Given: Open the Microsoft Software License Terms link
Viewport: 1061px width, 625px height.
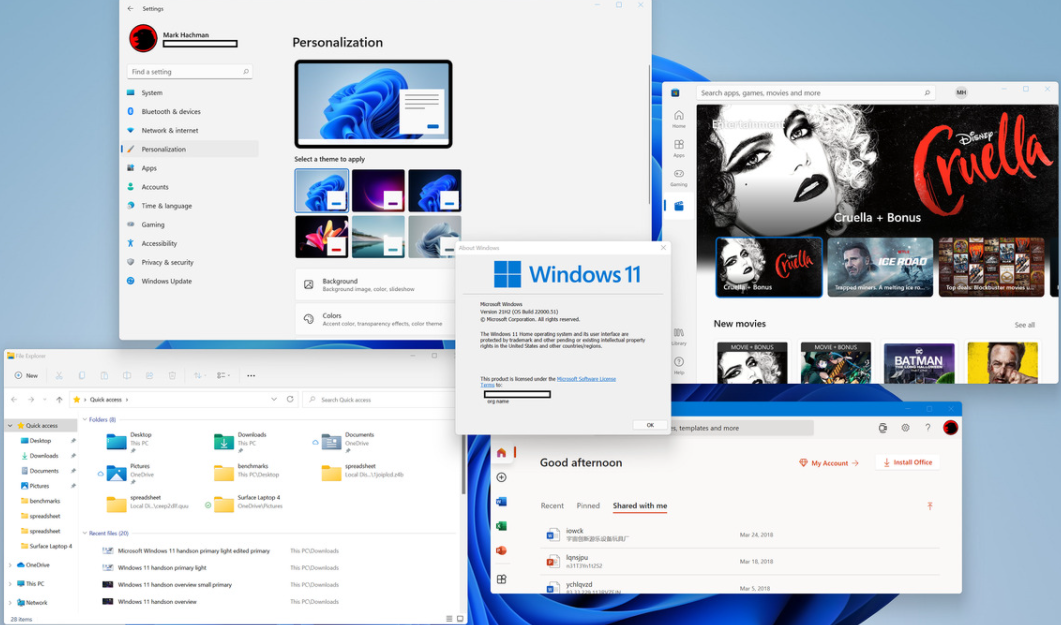Looking at the screenshot, I should click(x=586, y=379).
